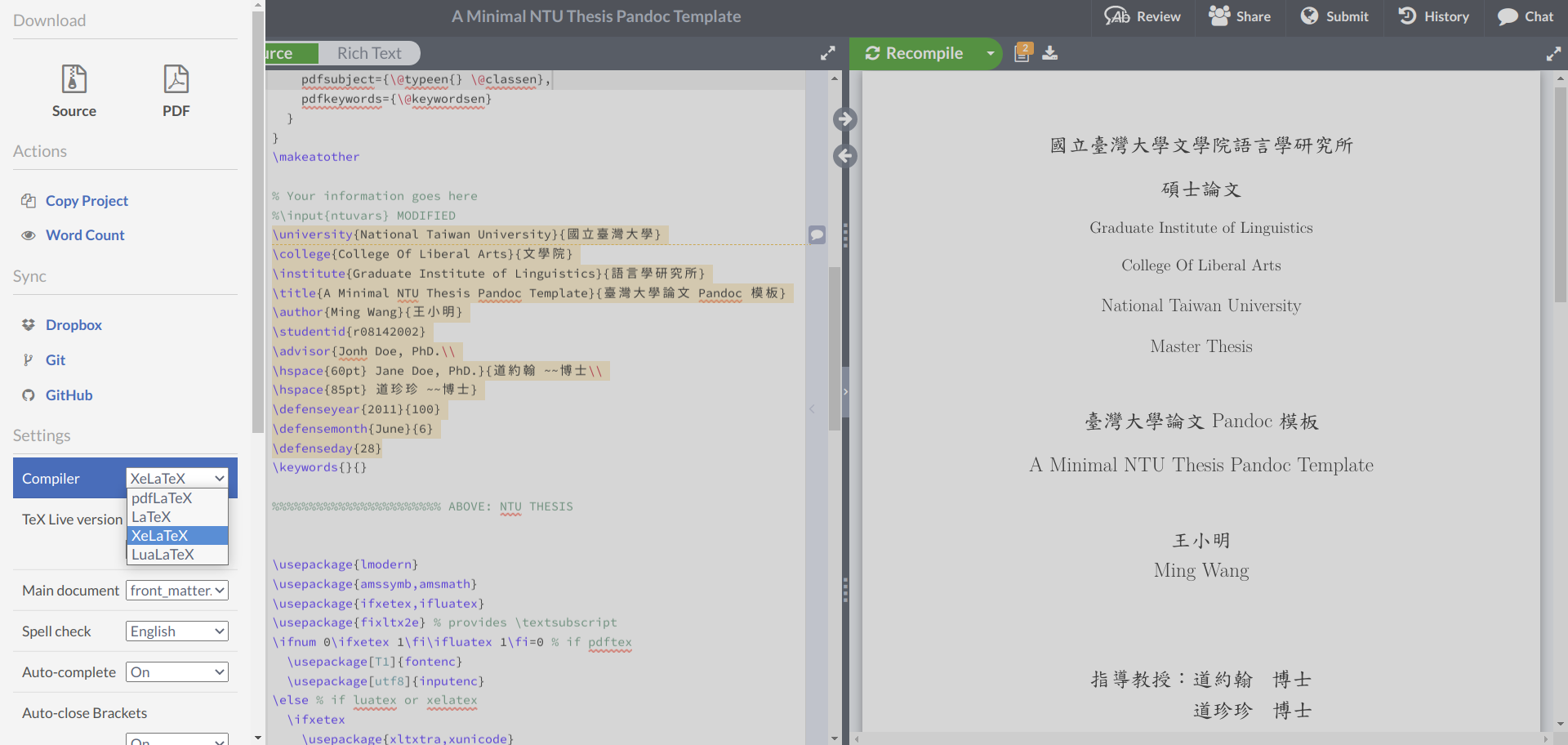Collapse the review side chevron
This screenshot has width=1568, height=745.
coord(812,408)
